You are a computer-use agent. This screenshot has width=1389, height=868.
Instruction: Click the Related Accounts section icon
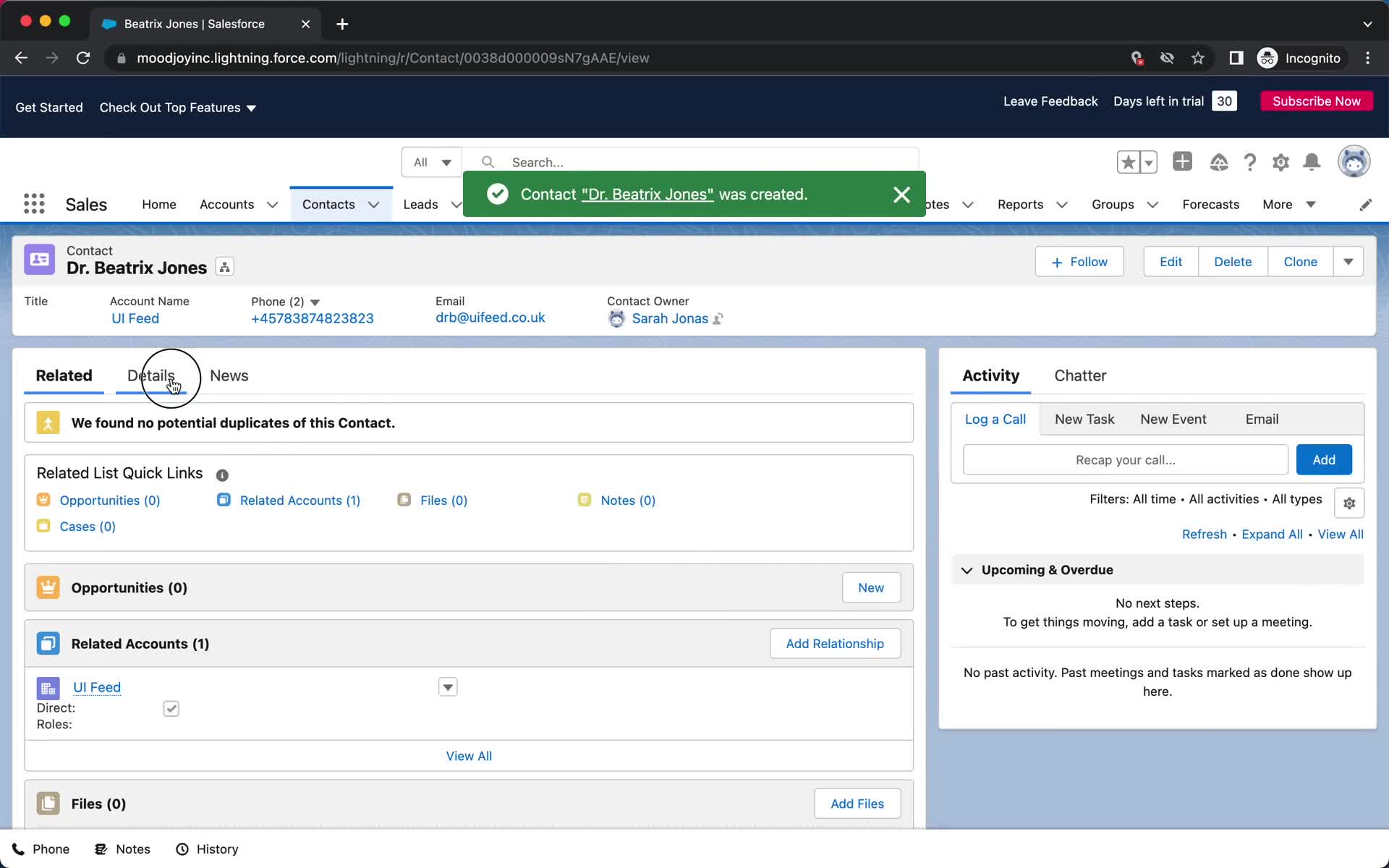[x=48, y=643]
